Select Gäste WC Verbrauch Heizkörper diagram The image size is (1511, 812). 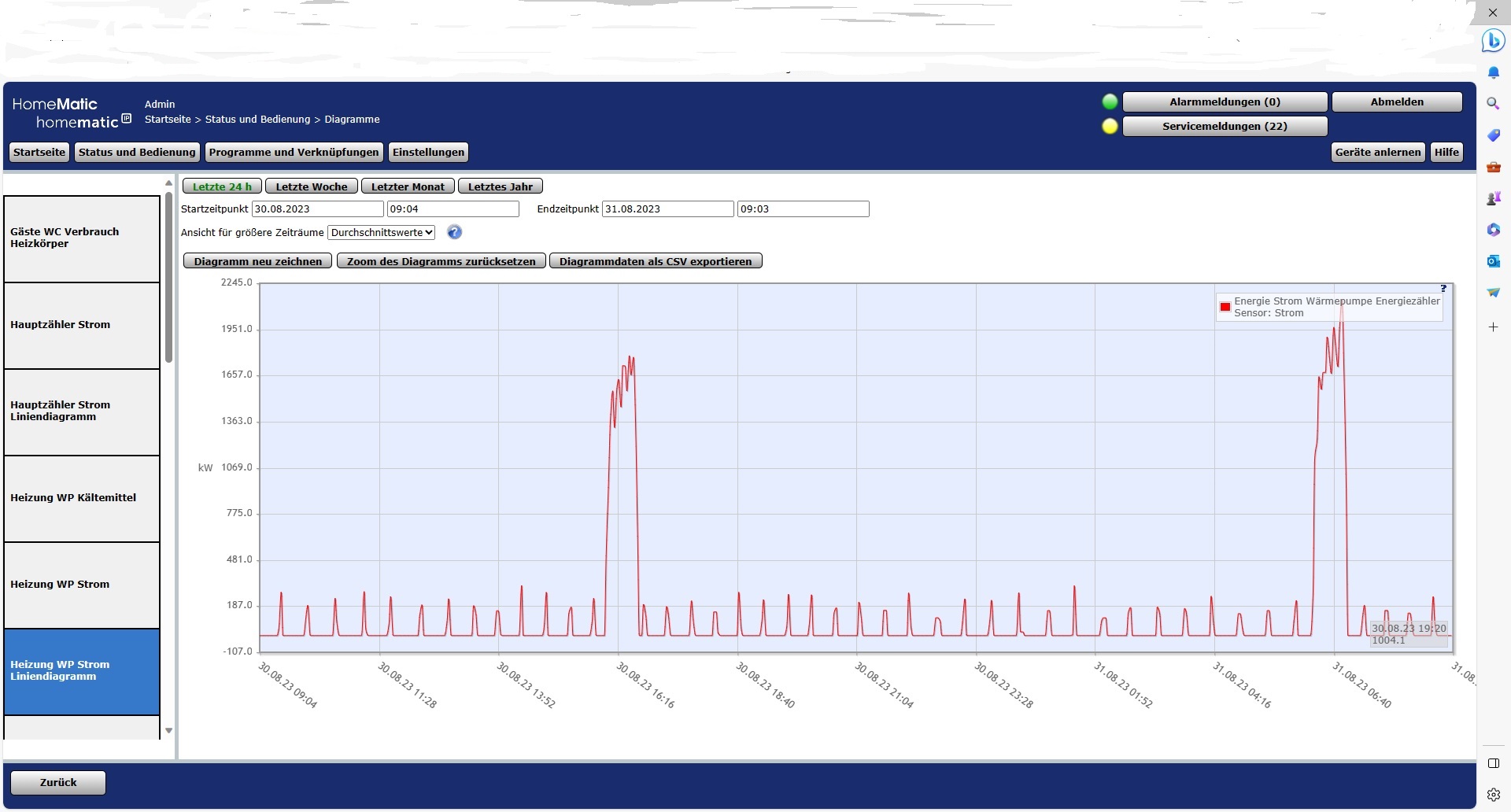pyautogui.click(x=82, y=239)
